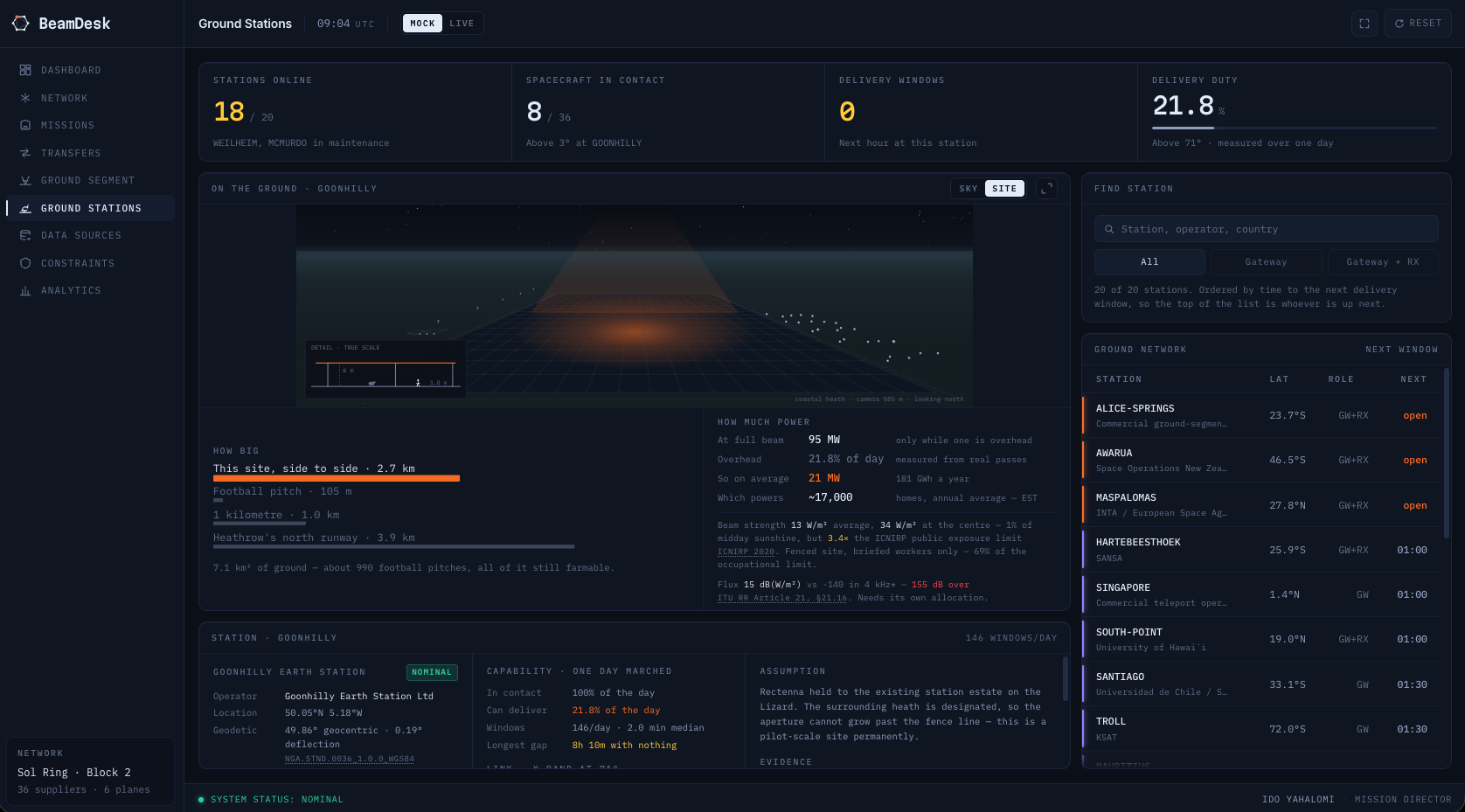
Task: Sort by the NEXT column header
Action: point(1413,379)
